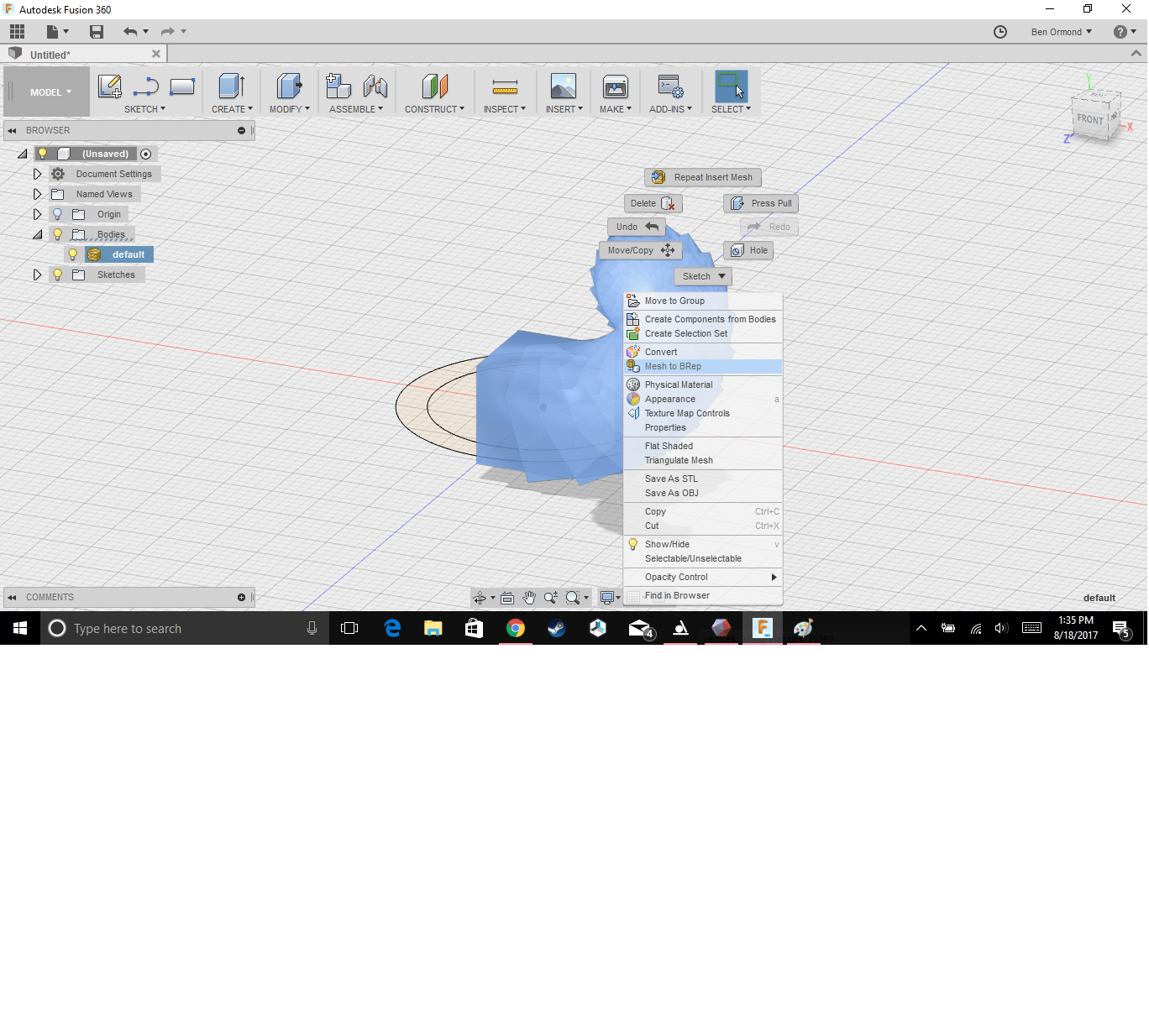Choose Convert in the context menu
The height and width of the screenshot is (1036, 1149).
click(x=703, y=352)
